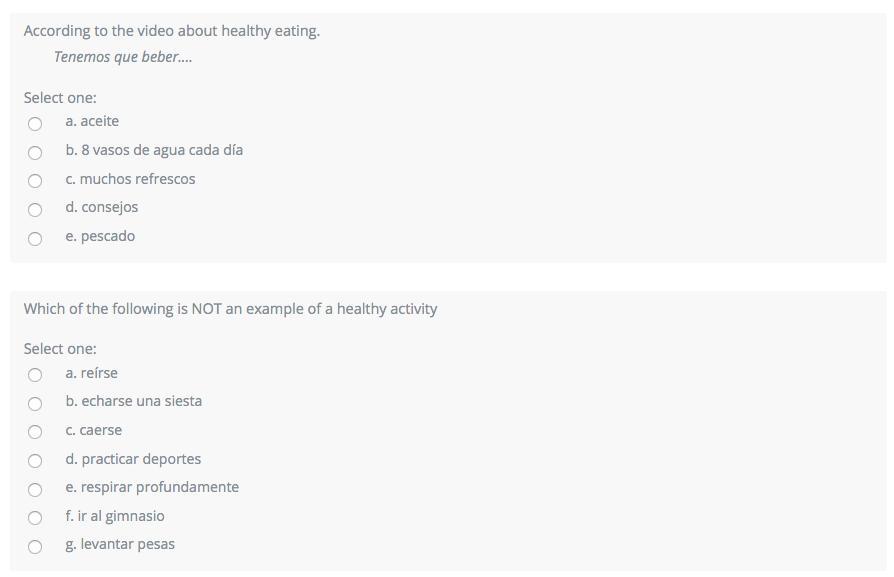Select radio button for 'a. aceite'
The height and width of the screenshot is (577, 894).
tap(35, 124)
